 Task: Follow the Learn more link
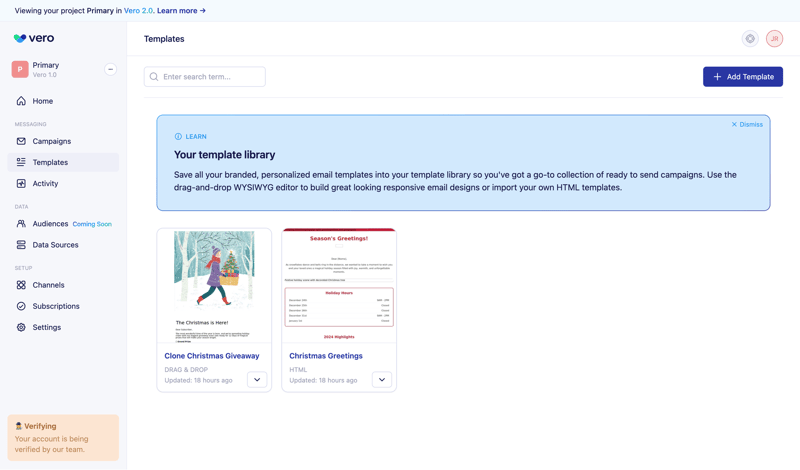[x=181, y=11]
